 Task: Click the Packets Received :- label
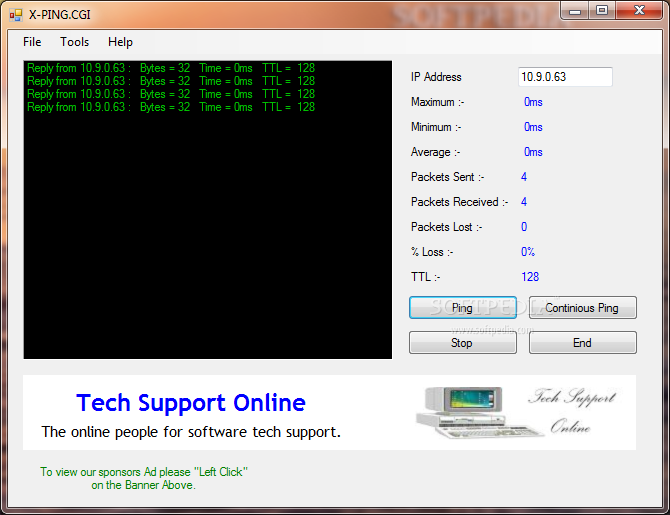pos(459,202)
